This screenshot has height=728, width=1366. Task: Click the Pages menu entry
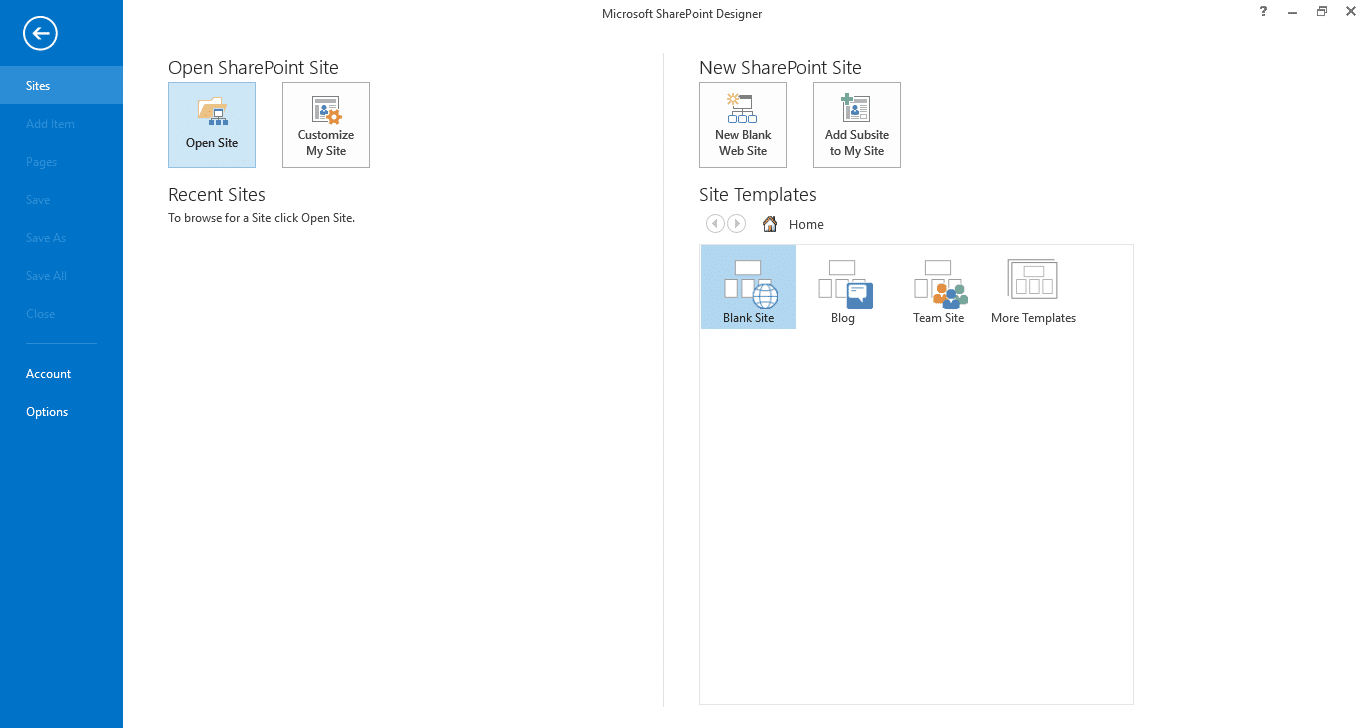pyautogui.click(x=61, y=161)
